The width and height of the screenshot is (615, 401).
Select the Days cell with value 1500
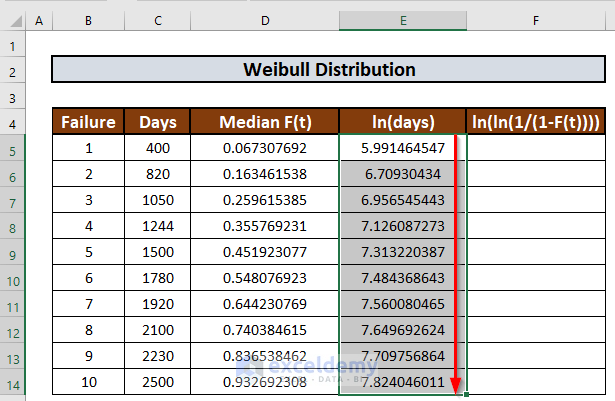click(x=158, y=253)
